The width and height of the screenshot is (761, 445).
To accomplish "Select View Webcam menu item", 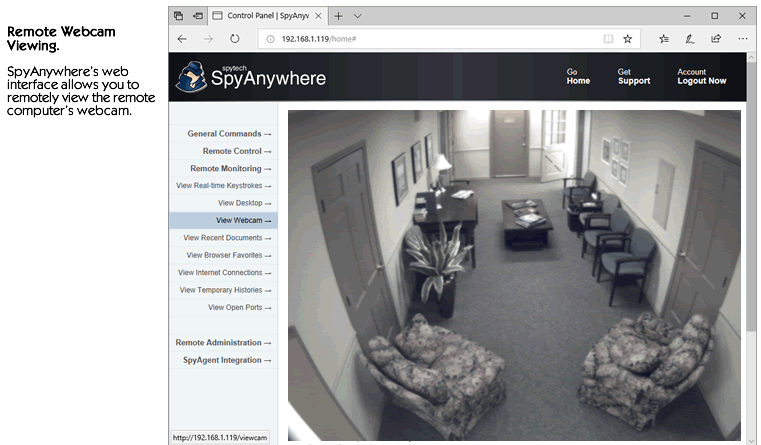I will tap(223, 220).
